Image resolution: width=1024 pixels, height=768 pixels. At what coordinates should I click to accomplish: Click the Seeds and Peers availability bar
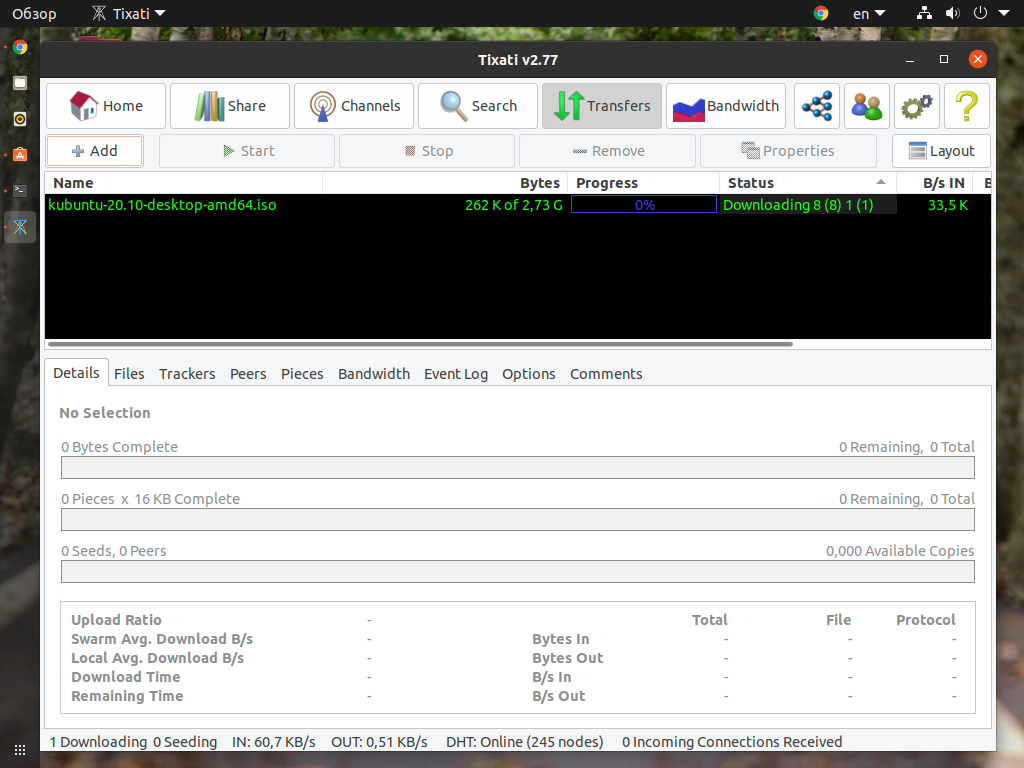coord(518,572)
